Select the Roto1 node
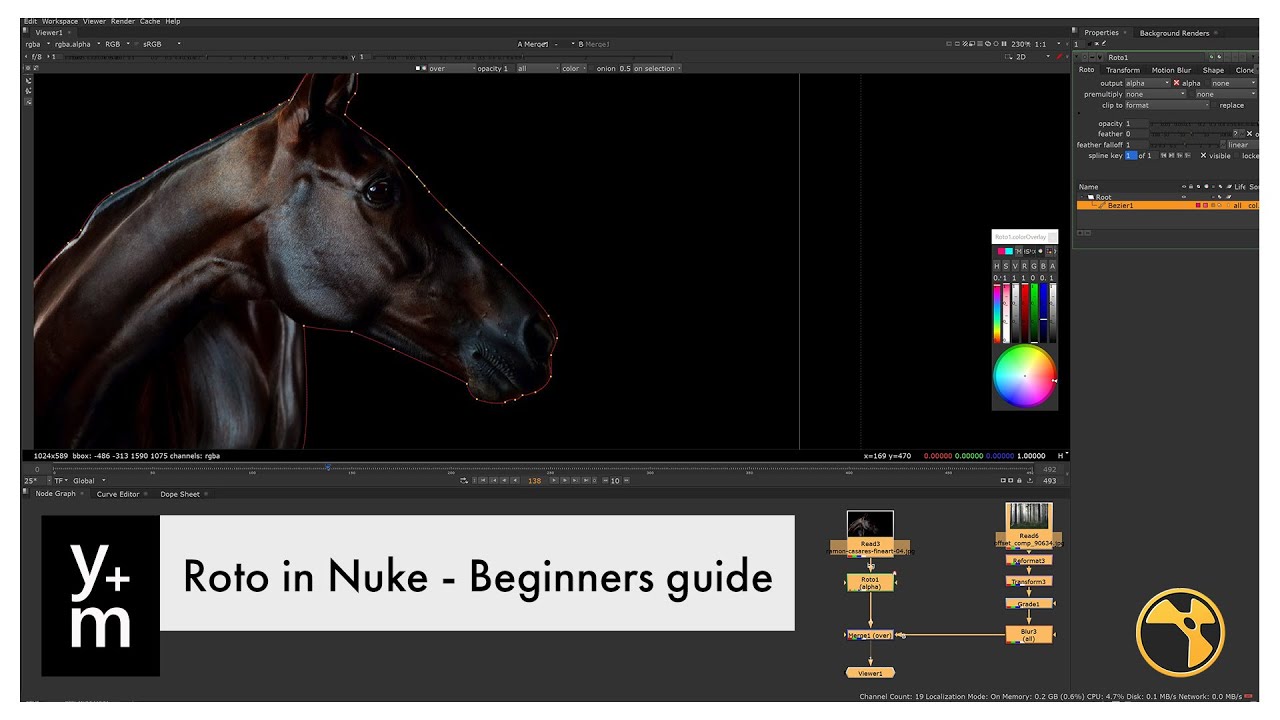 [x=870, y=582]
